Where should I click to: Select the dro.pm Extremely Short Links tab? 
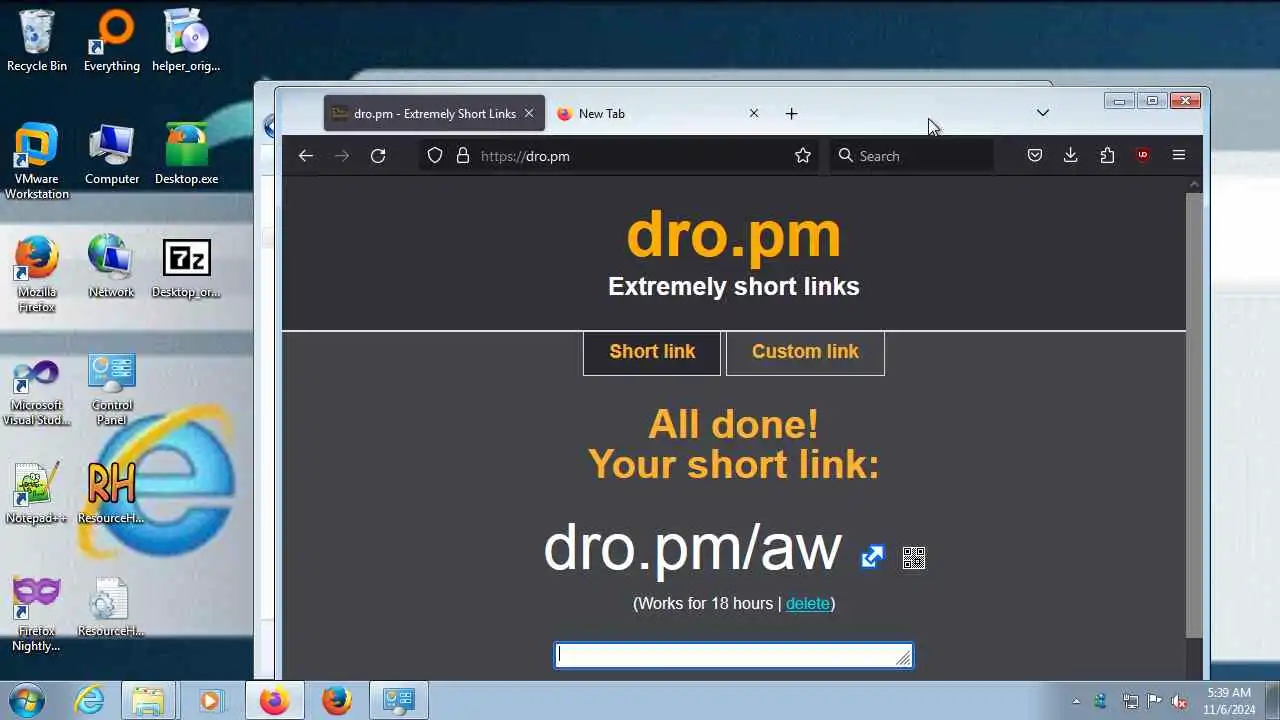pos(434,114)
